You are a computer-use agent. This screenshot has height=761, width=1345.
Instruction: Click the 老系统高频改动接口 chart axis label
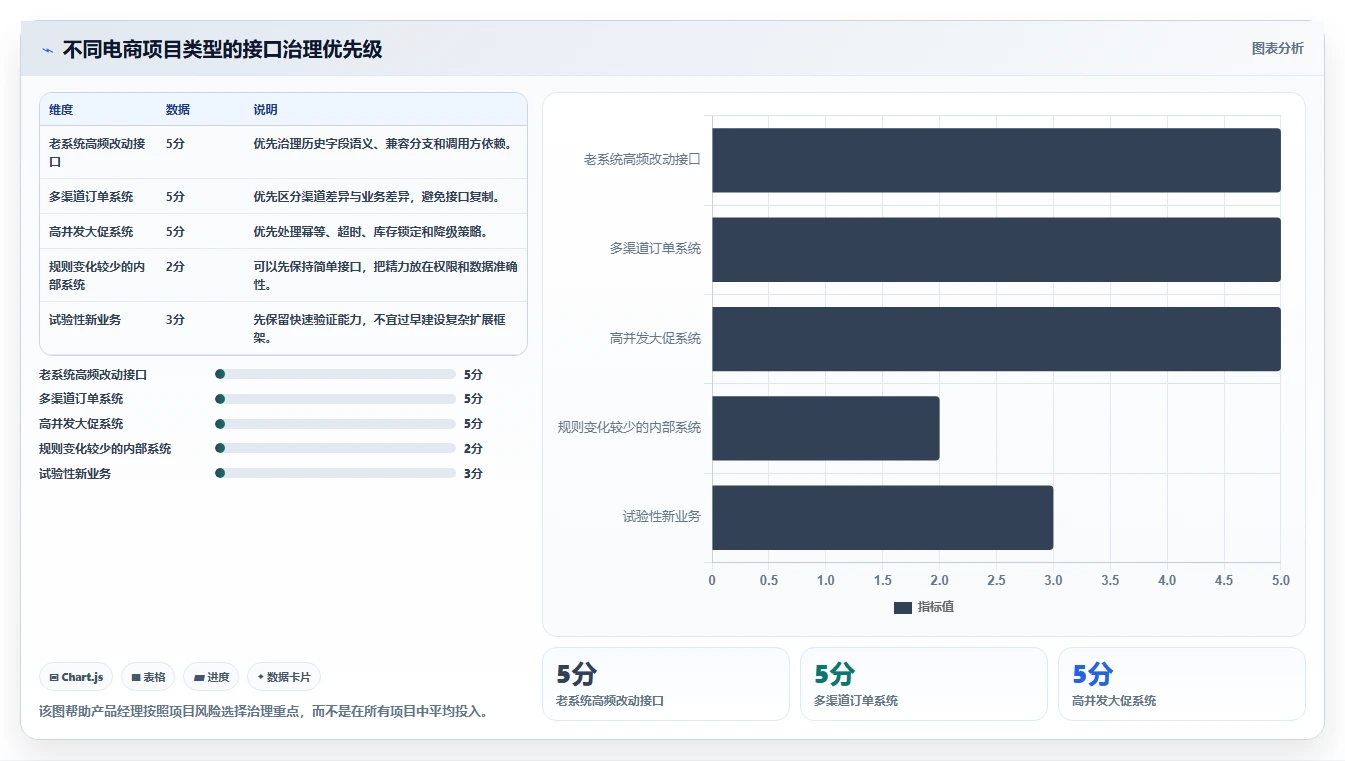642,160
